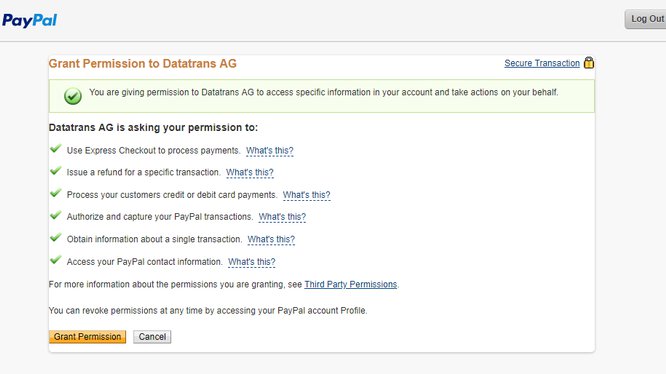Click 'Process your customers credit or debit card payments.'
Image resolution: width=666 pixels, height=374 pixels.
click(172, 195)
